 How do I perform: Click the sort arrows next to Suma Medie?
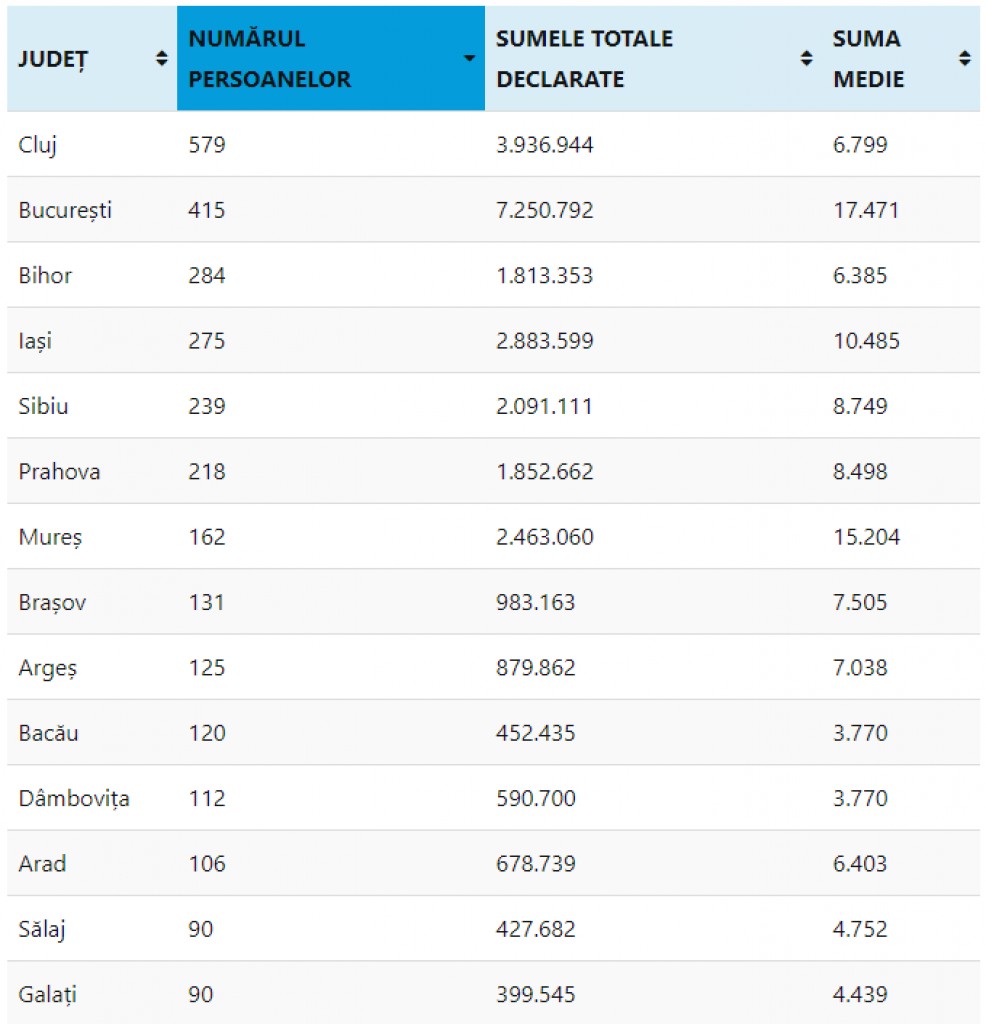pos(964,59)
